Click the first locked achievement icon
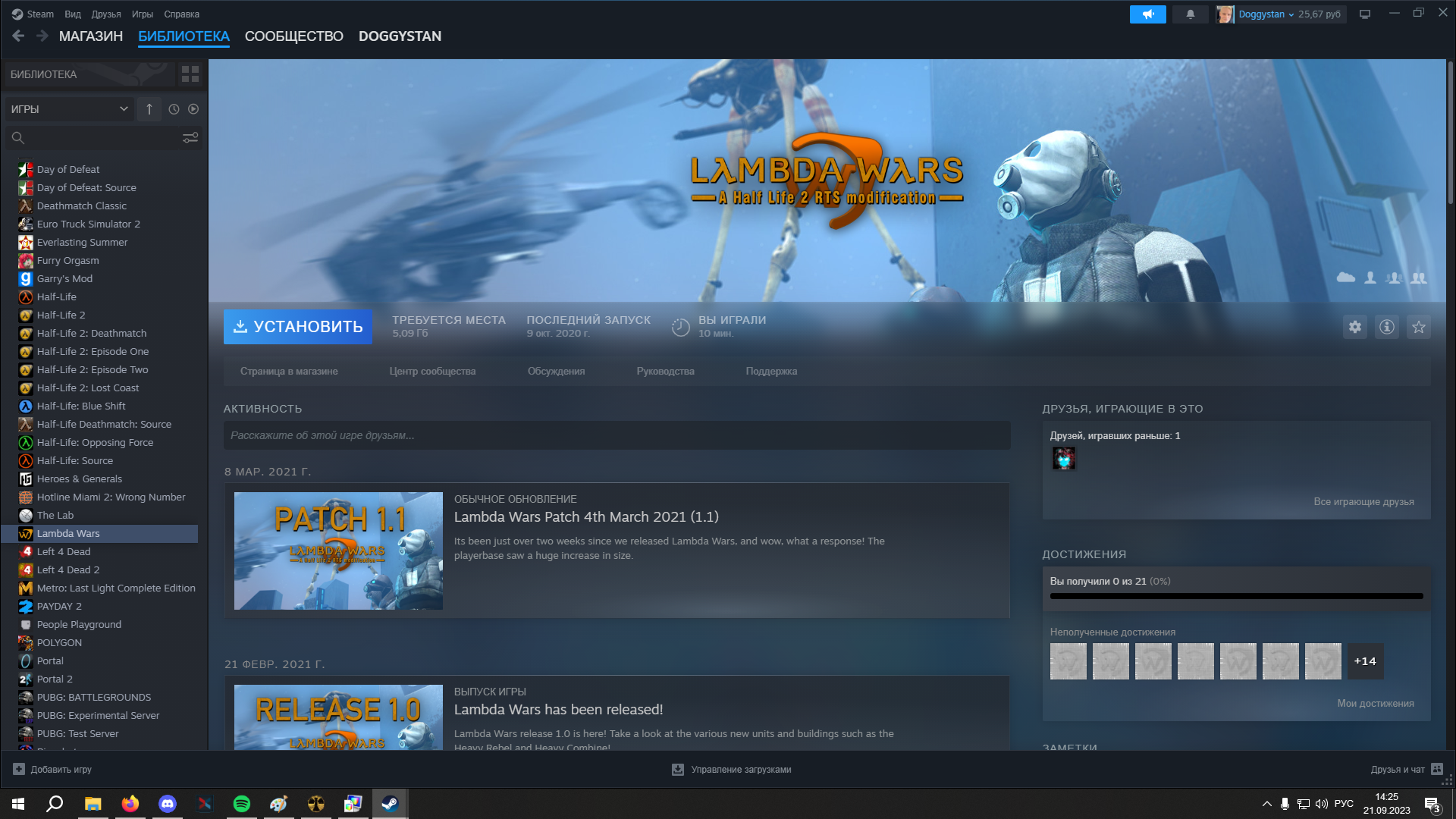This screenshot has height=819, width=1456. click(1068, 661)
